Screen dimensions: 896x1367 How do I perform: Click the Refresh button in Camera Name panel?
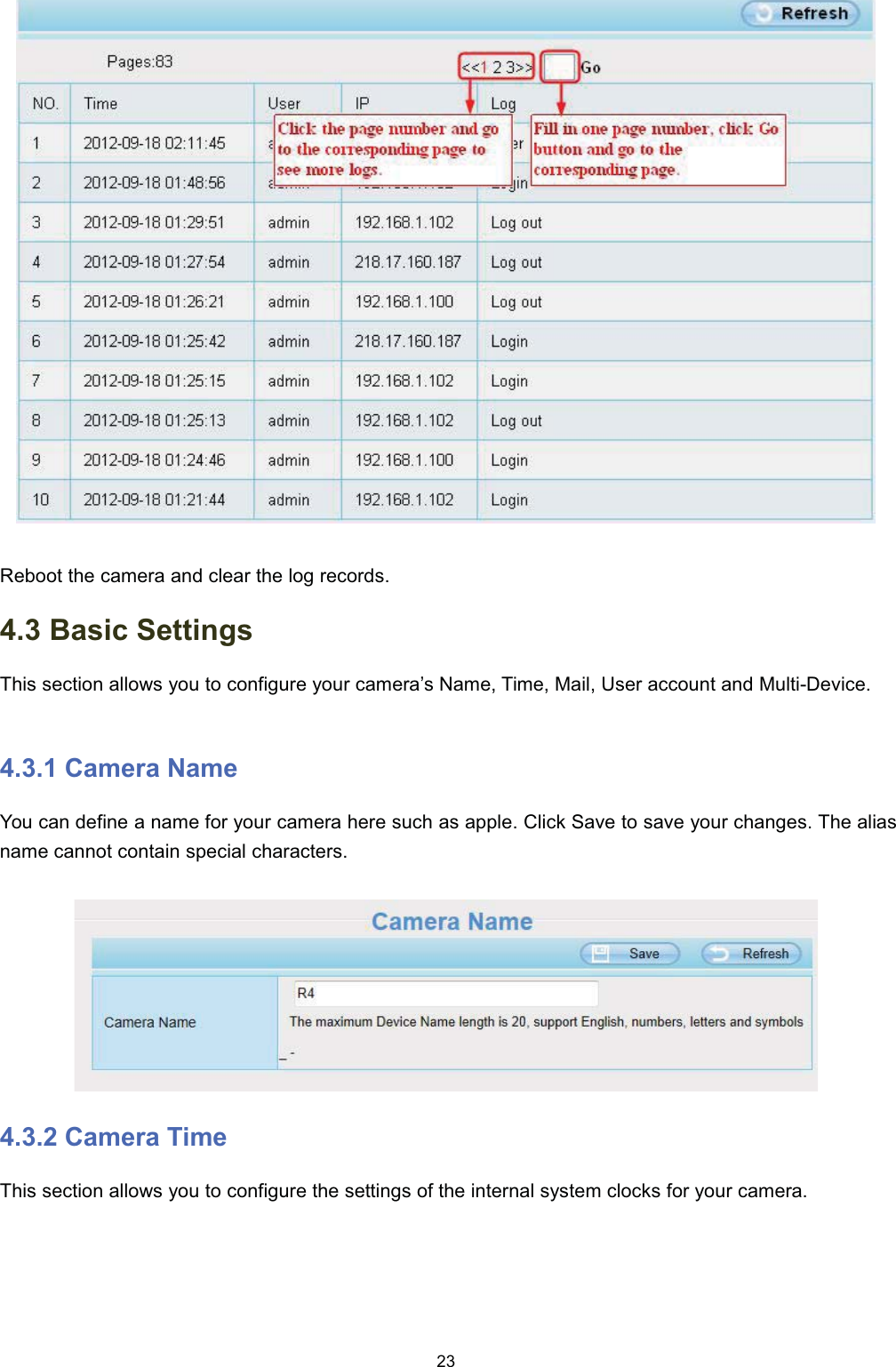click(x=751, y=954)
